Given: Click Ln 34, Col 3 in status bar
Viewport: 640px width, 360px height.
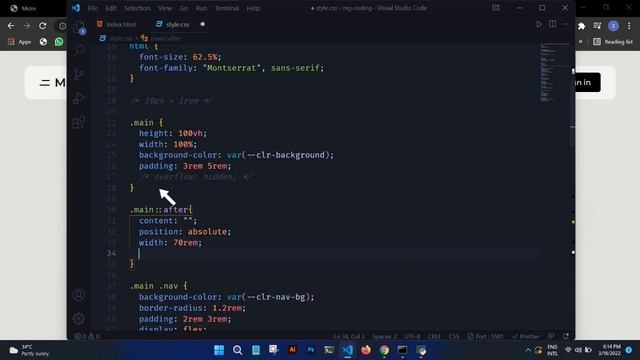Looking at the screenshot, I should [x=349, y=336].
